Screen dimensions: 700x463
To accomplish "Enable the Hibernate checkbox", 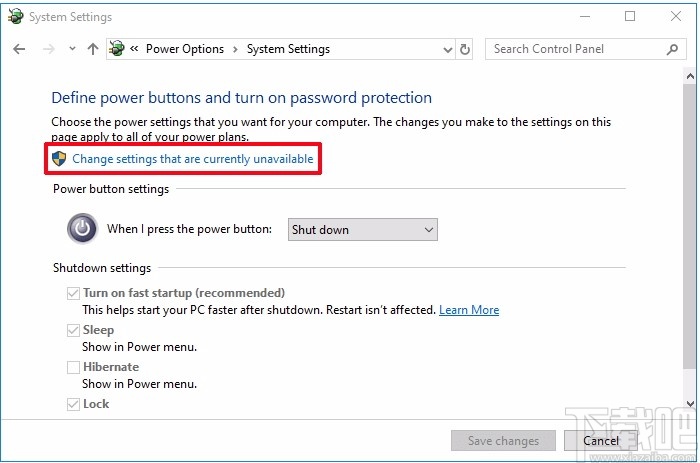I will [x=73, y=367].
